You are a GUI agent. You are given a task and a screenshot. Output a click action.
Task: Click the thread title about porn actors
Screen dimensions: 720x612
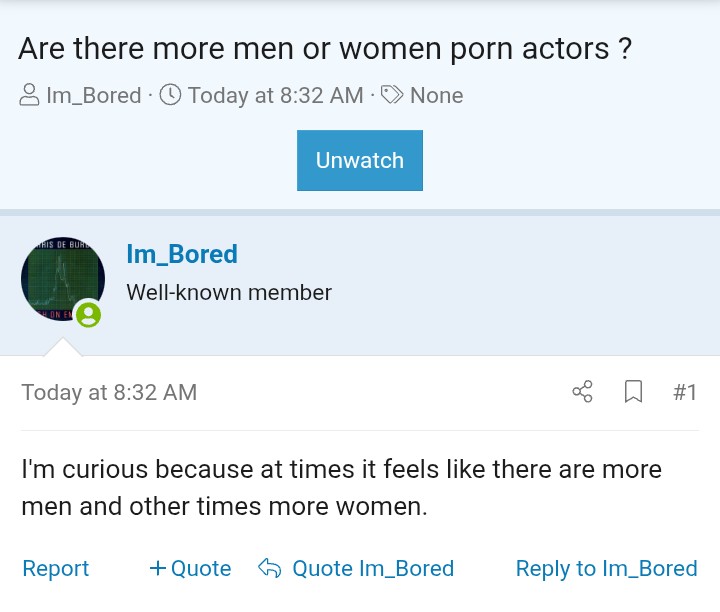pos(325,48)
